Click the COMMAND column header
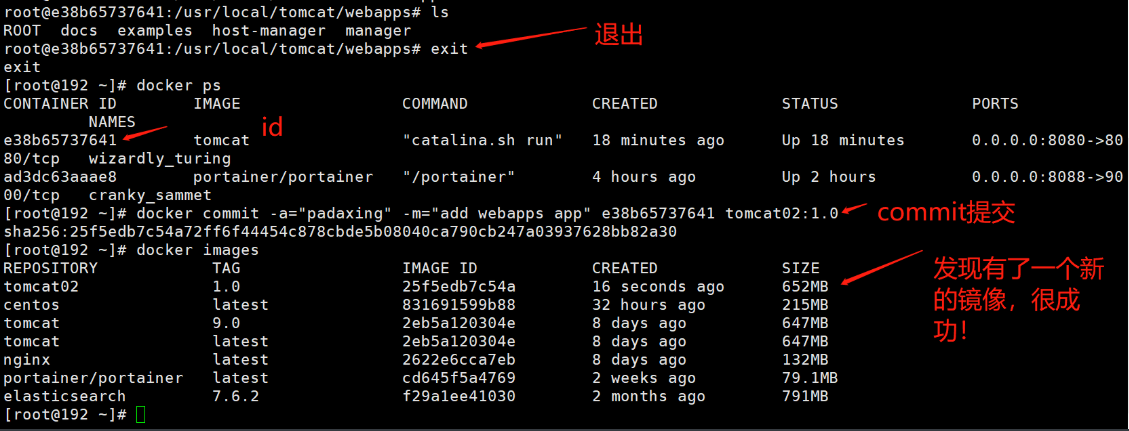 point(435,104)
